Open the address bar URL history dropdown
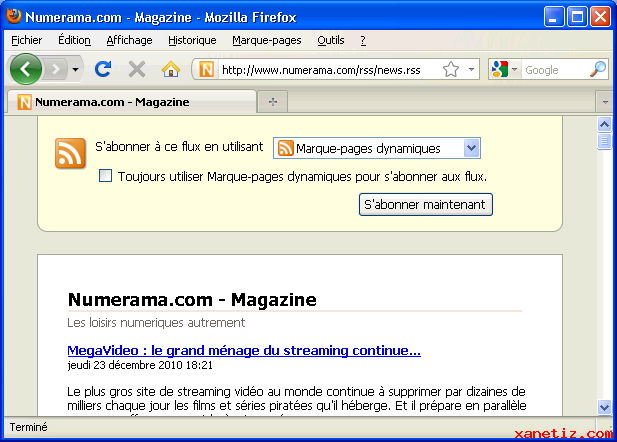The image size is (617, 442). tap(471, 70)
